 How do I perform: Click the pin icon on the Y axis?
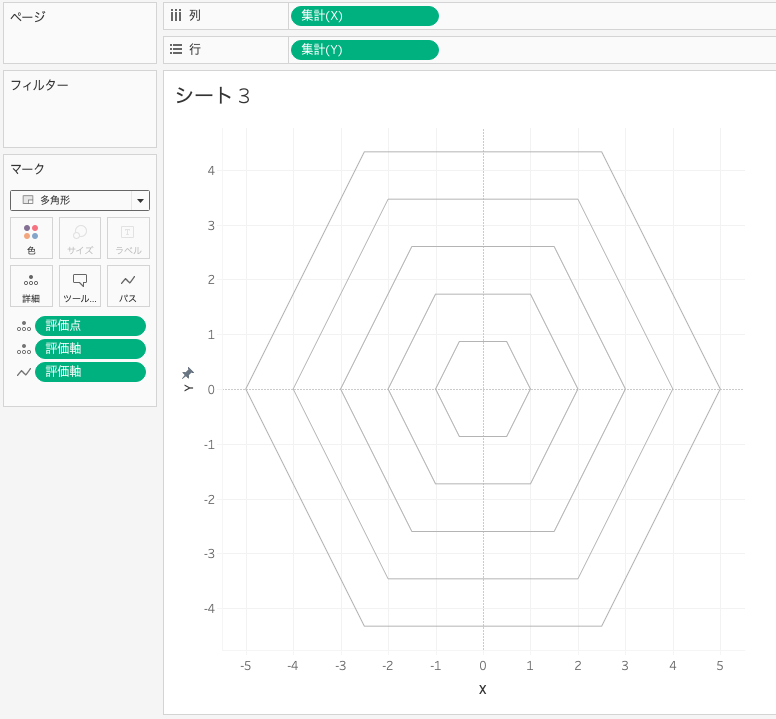click(187, 373)
